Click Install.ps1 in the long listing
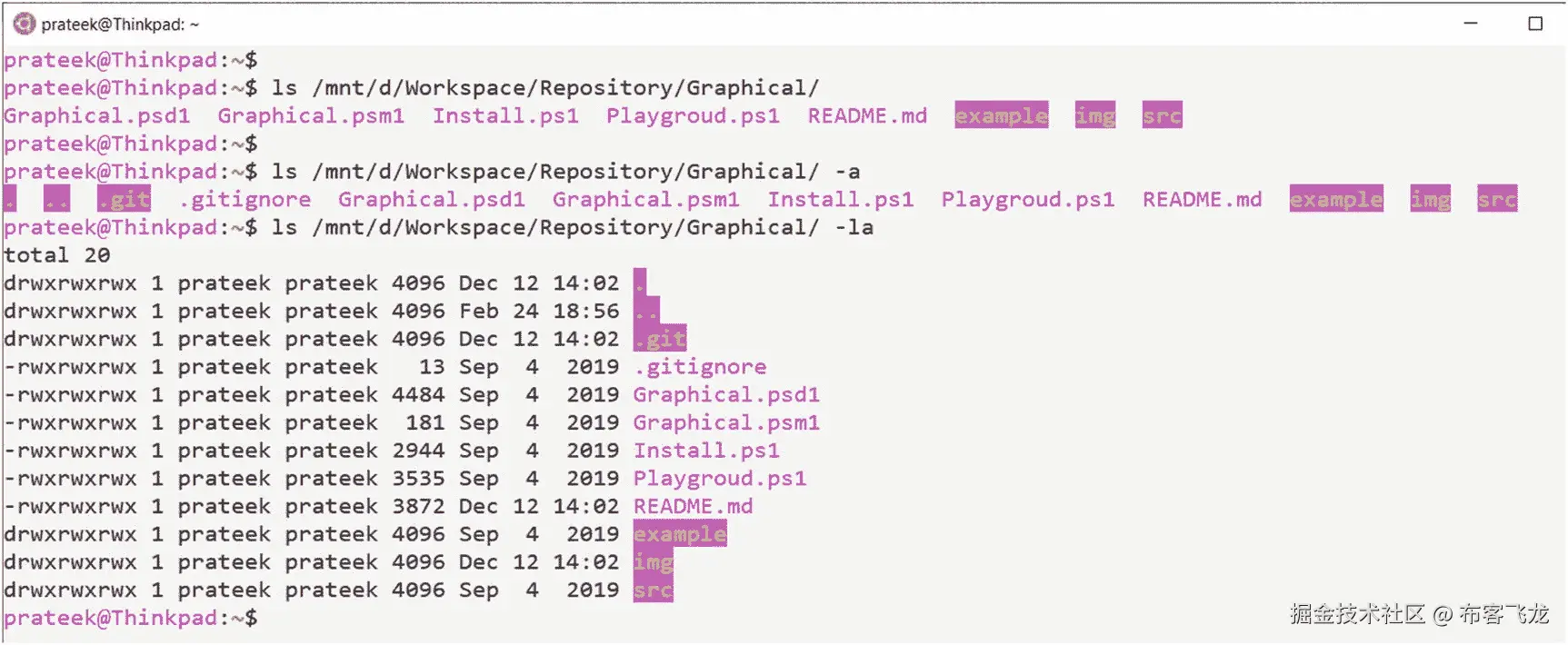This screenshot has height=645, width=1568. click(x=706, y=451)
